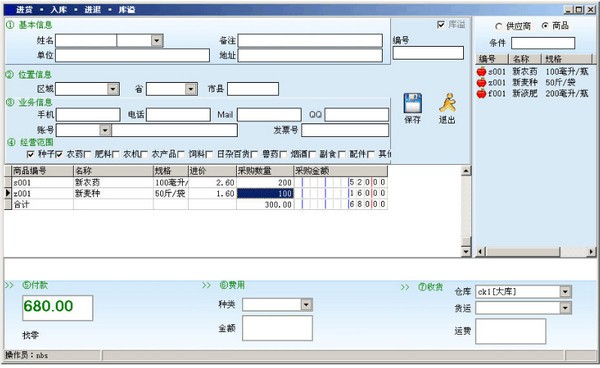Screen dimensions: 600x368
Task: Click the 规格 header in product list
Action: click(x=567, y=59)
